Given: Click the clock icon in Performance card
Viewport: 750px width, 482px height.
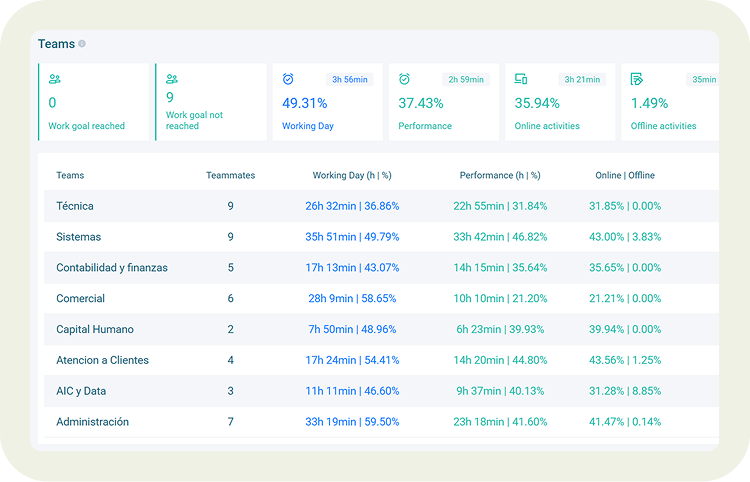Looking at the screenshot, I should click(404, 79).
